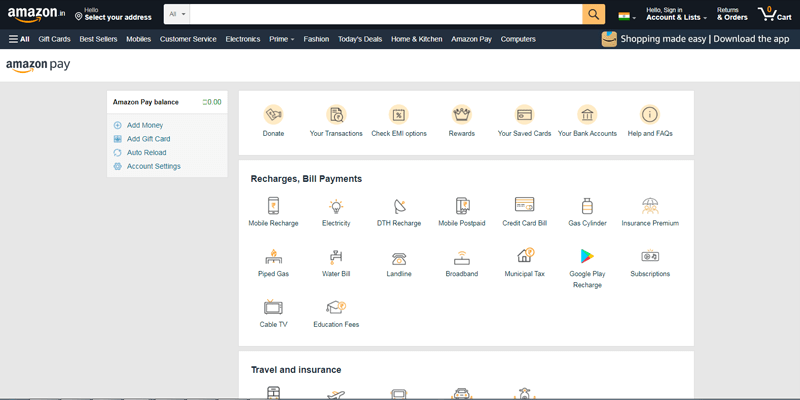Go to Home & Kitchen

coord(416,39)
